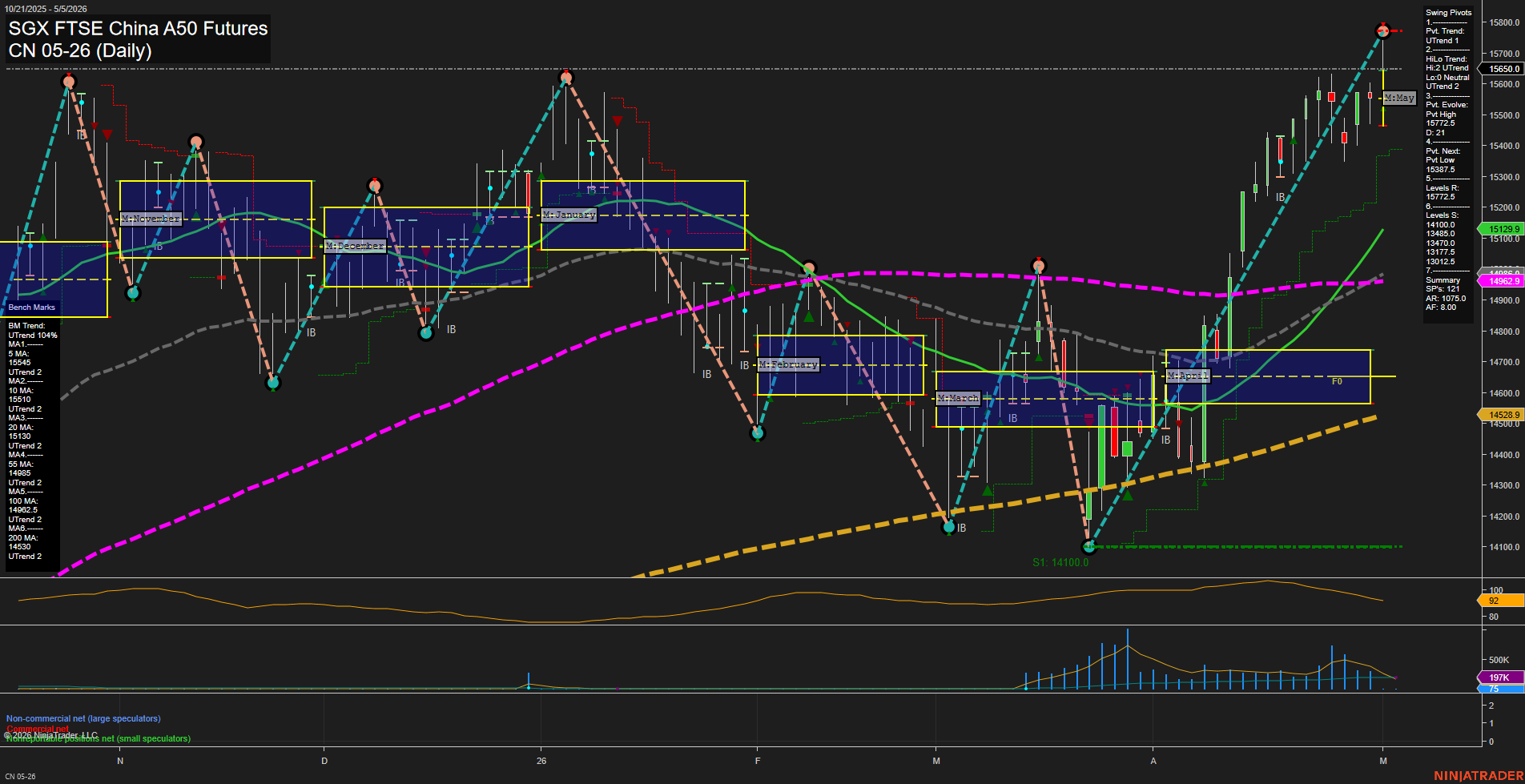
Task: Click the BM Trend: UTrend 104% entry
Action: click(33, 331)
